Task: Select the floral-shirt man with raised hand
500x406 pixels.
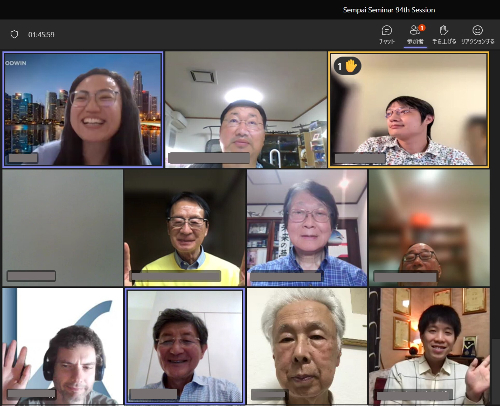Action: (x=409, y=109)
